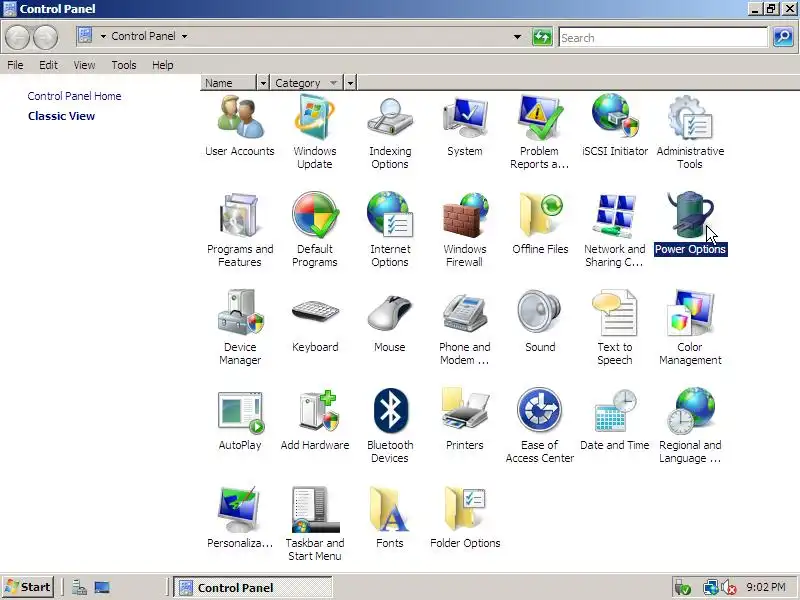
Task: Click Server Manager quick launch icon
Action: click(x=79, y=588)
